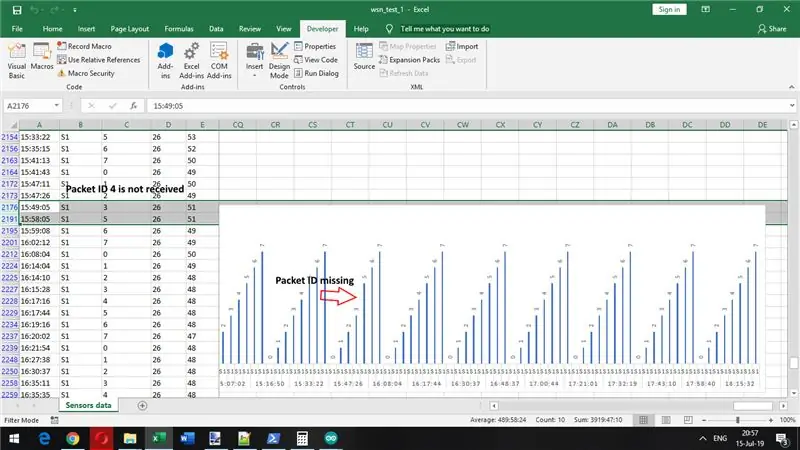
Task: Open Word from the taskbar
Action: coord(187,438)
